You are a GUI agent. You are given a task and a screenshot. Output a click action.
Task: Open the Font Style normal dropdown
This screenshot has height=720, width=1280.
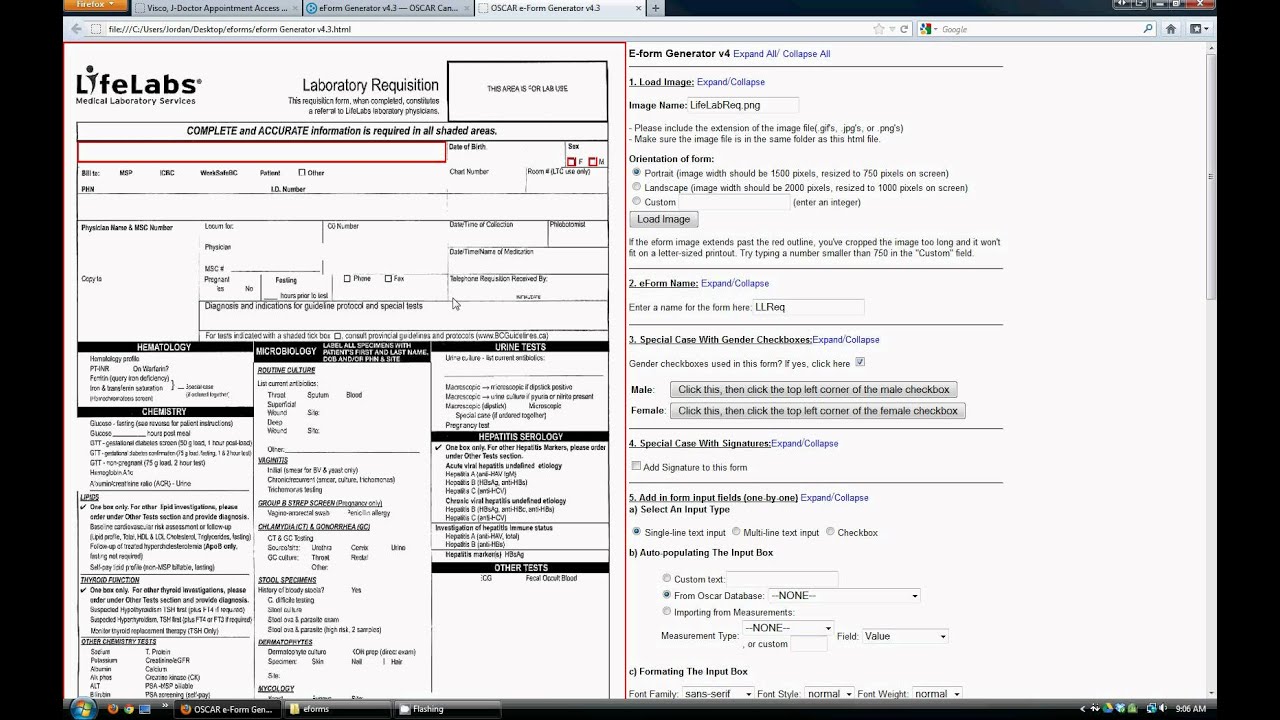[829, 694]
